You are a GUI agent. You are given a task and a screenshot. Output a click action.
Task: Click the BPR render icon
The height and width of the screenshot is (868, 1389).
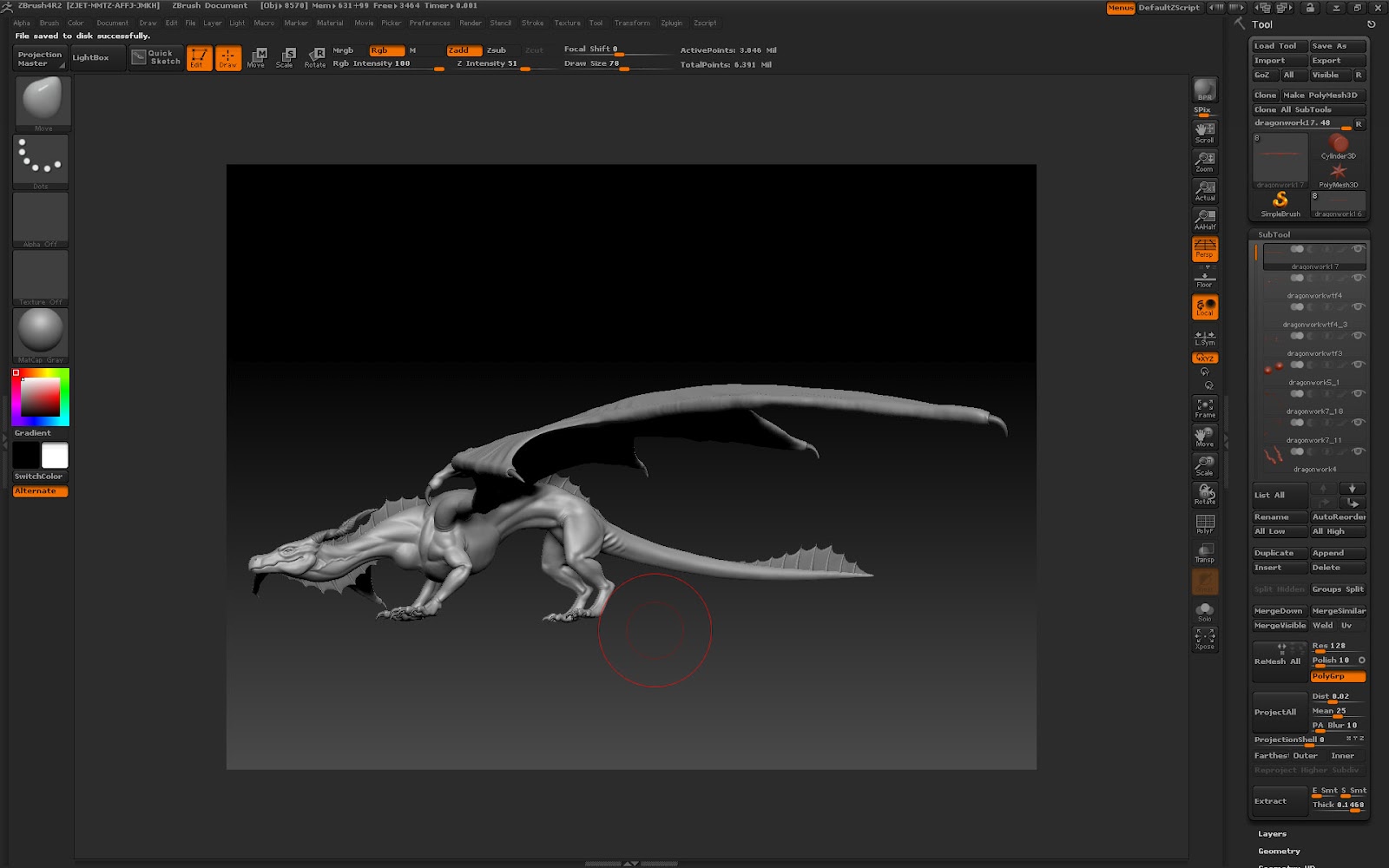(x=1205, y=90)
